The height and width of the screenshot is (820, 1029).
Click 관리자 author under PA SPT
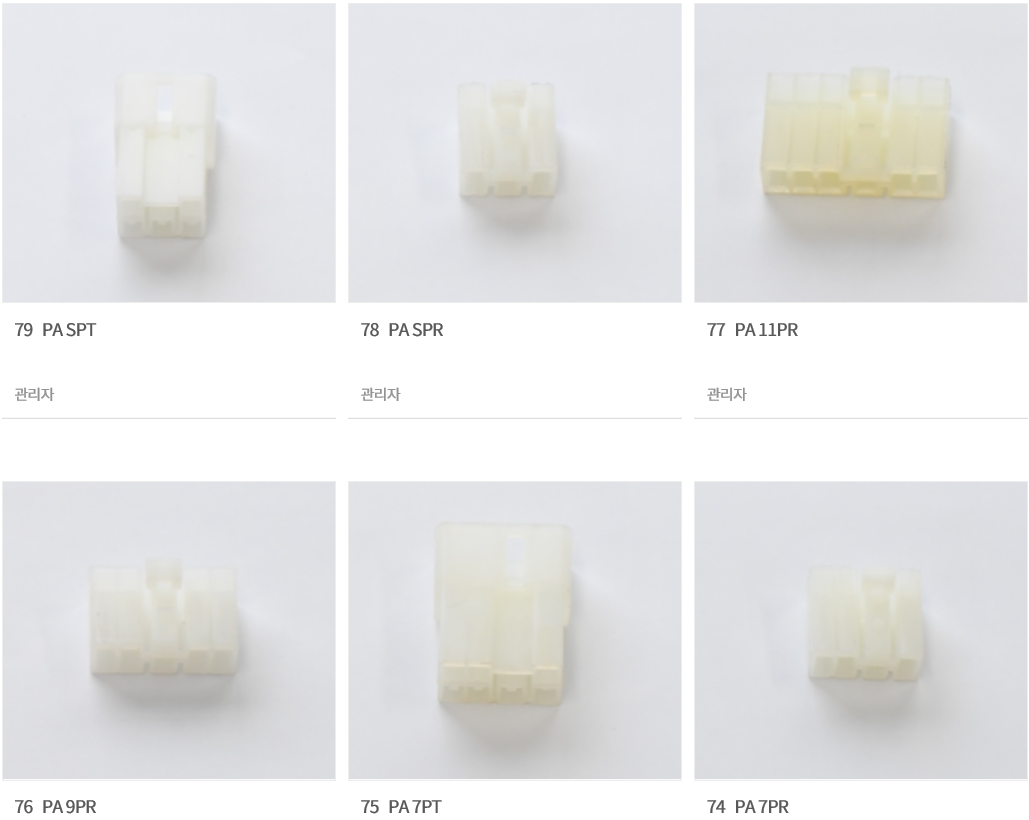[34, 394]
